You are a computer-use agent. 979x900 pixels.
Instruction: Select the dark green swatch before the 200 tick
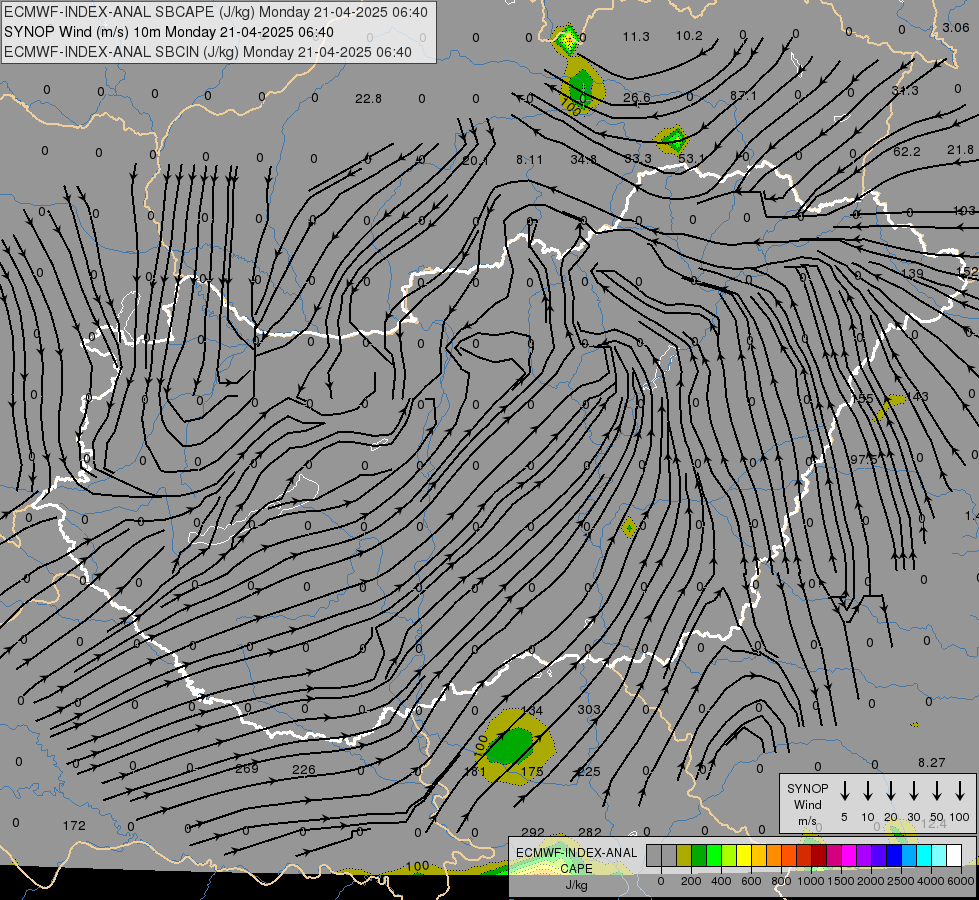pos(699,855)
